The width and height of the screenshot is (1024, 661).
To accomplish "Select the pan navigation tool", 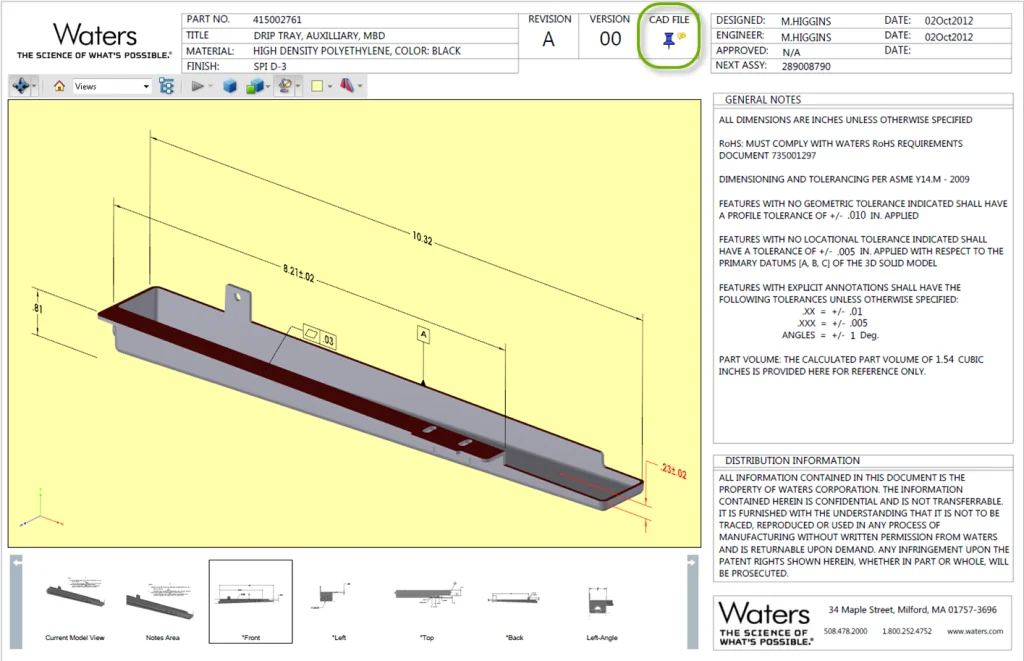I will (x=22, y=86).
